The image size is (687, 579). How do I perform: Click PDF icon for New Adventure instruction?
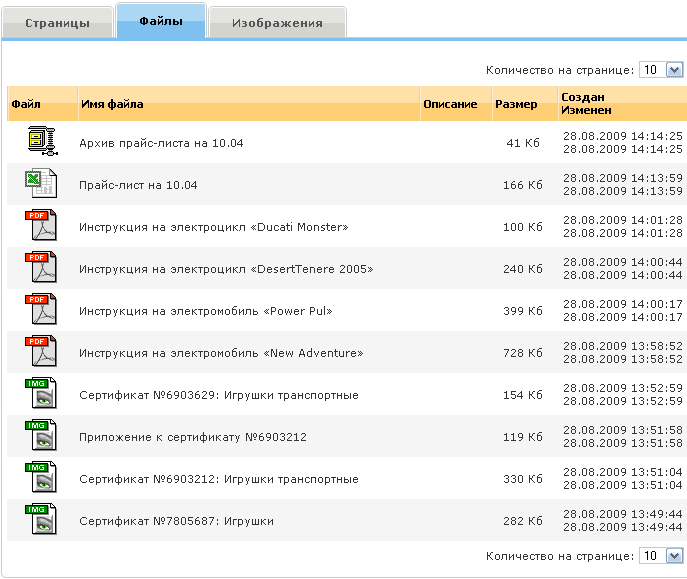[x=41, y=352]
